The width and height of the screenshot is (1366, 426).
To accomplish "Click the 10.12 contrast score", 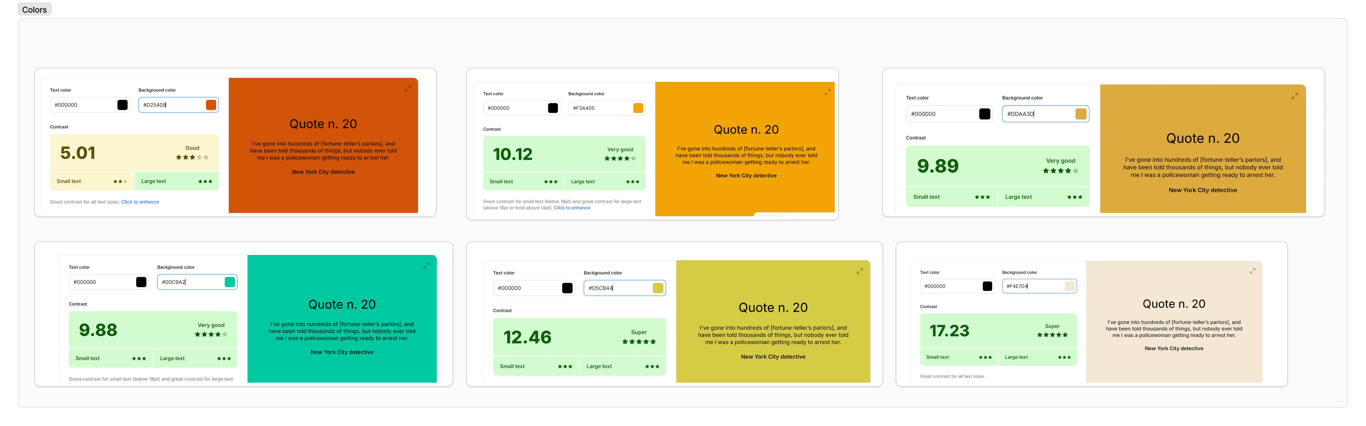I will [513, 154].
